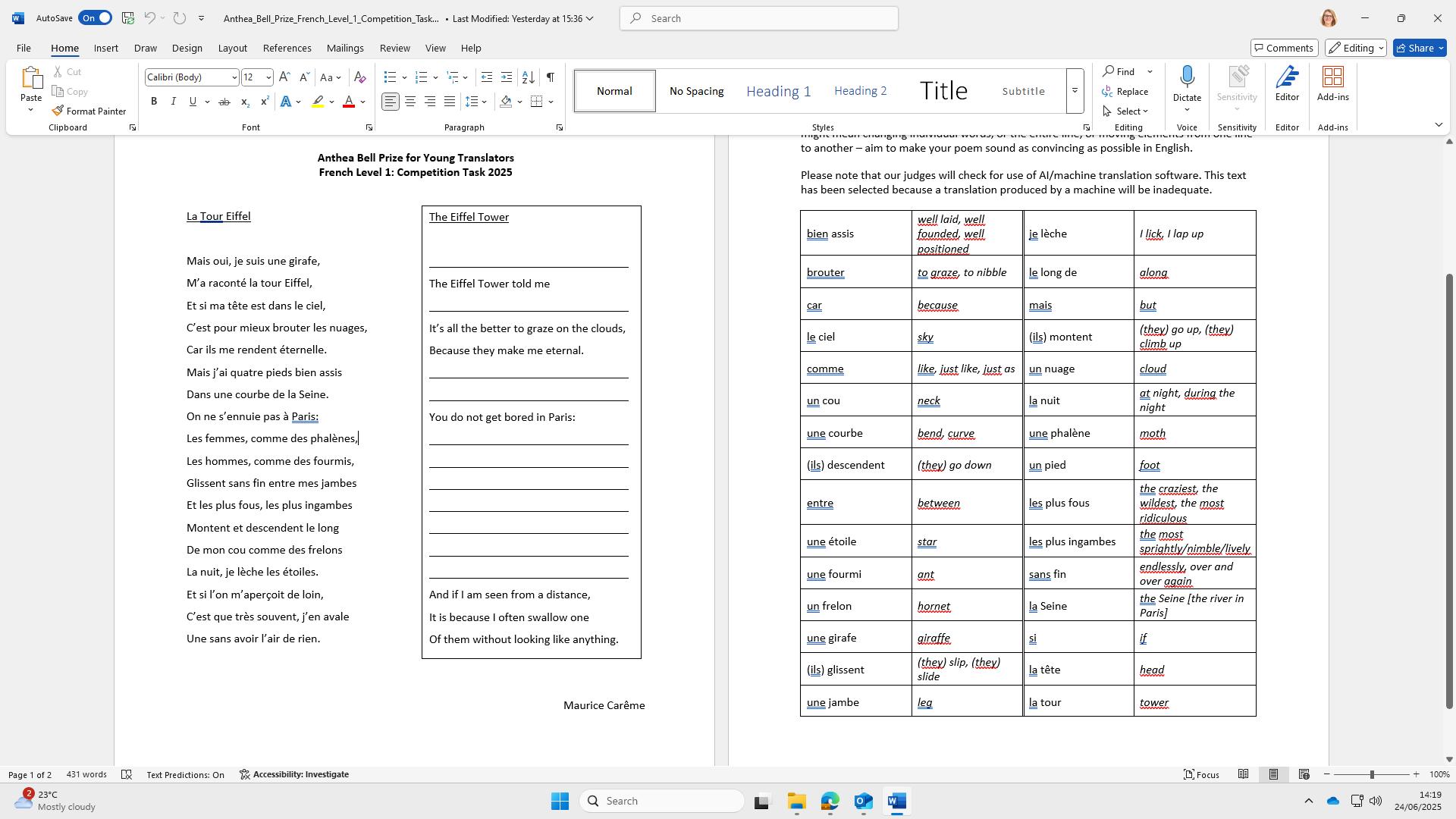Clear all formatting icon
The width and height of the screenshot is (1456, 819).
click(x=360, y=77)
